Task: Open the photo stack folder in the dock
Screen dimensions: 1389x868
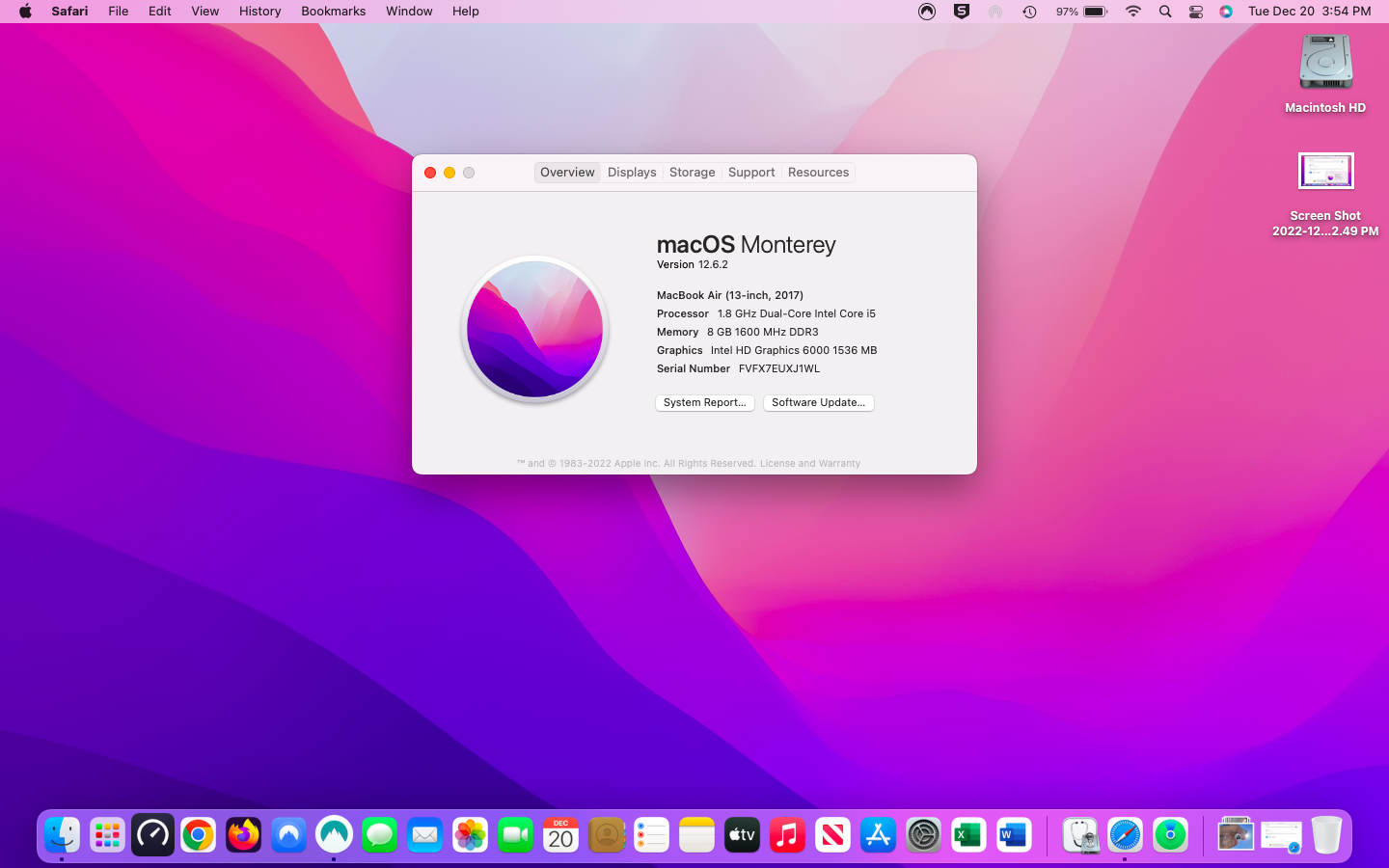Action: point(1236,835)
